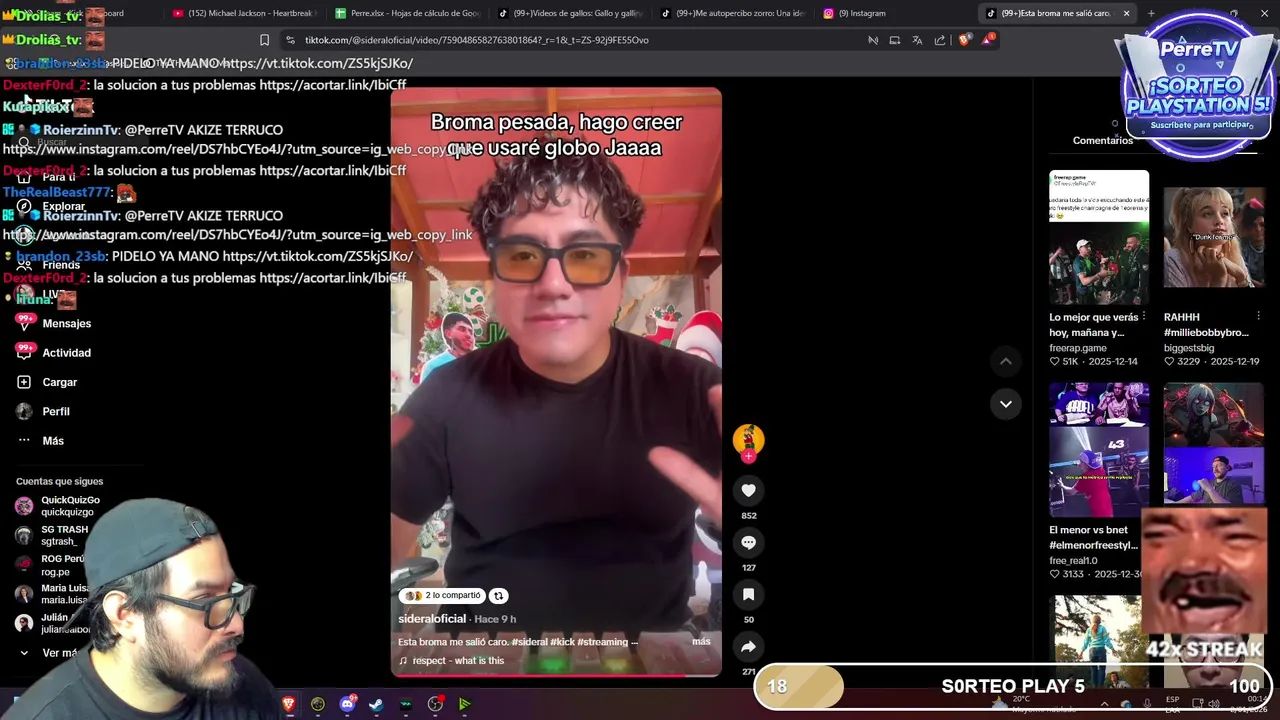Open followed account SG TRASH
The height and width of the screenshot is (720, 1280).
pyautogui.click(x=54, y=535)
